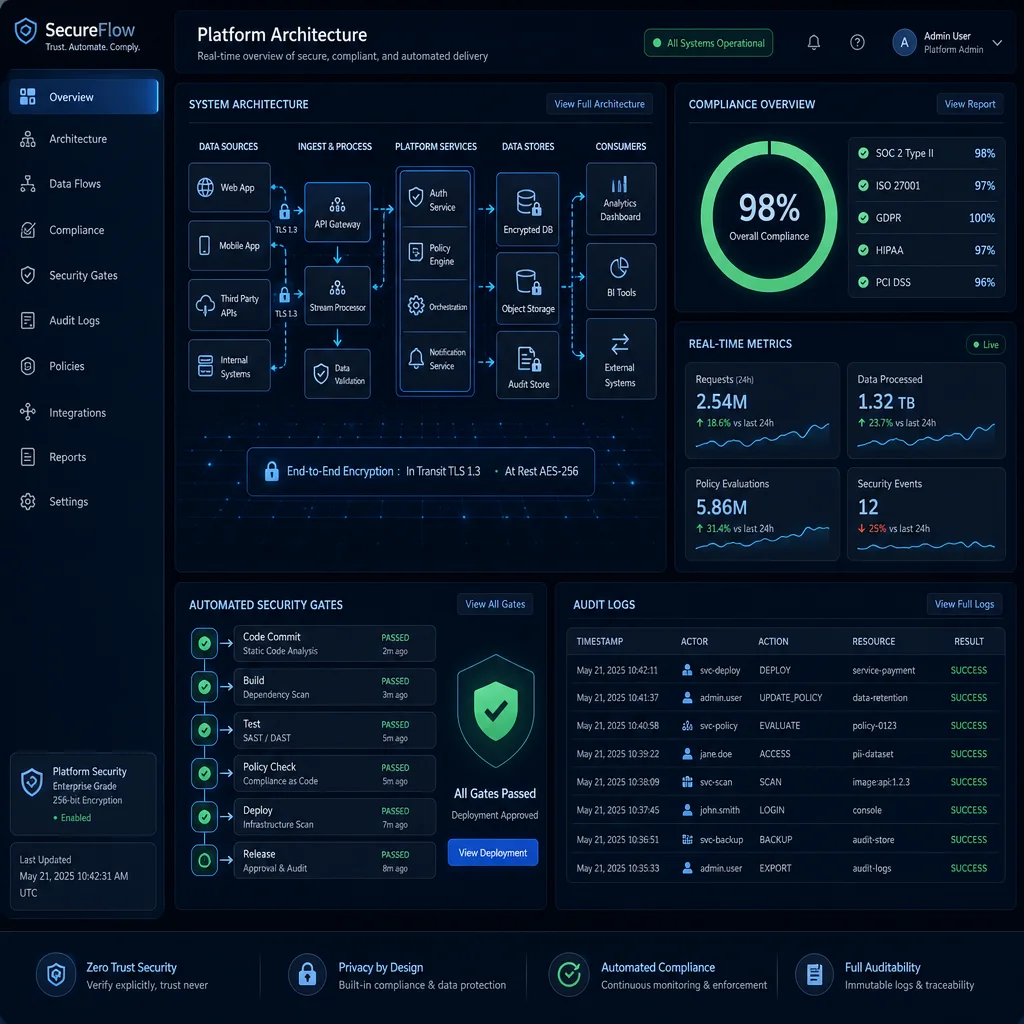Select the Object Storage node
The height and width of the screenshot is (1024, 1024).
pos(528,289)
